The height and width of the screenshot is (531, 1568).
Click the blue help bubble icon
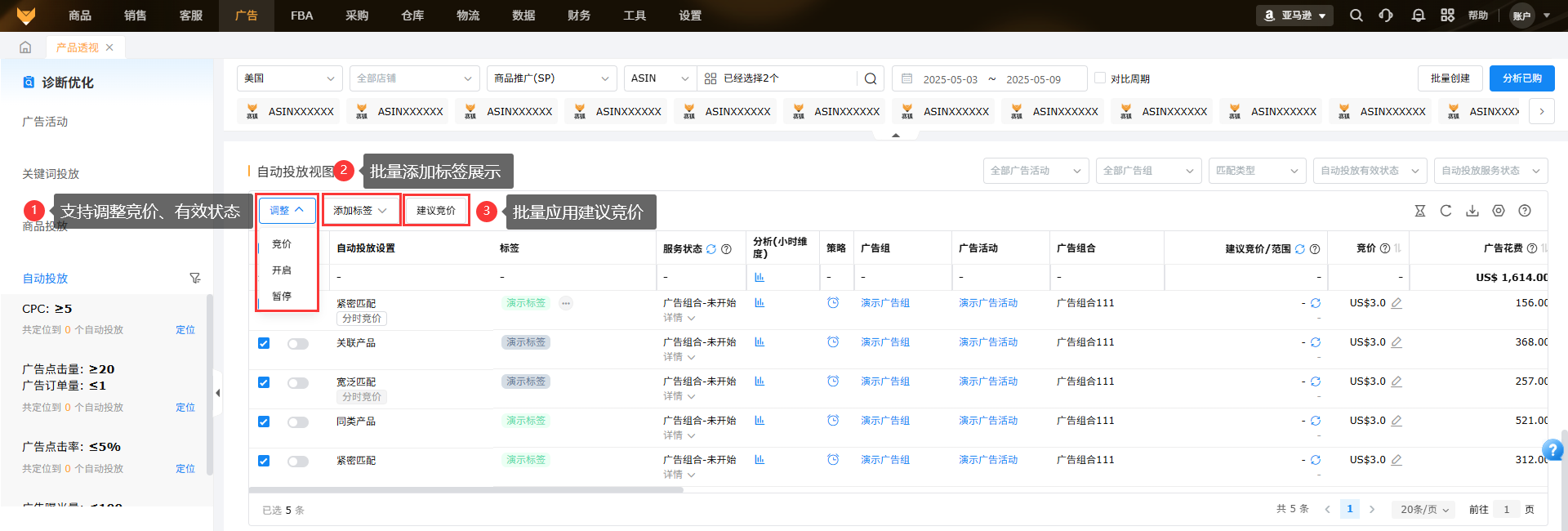(1552, 449)
